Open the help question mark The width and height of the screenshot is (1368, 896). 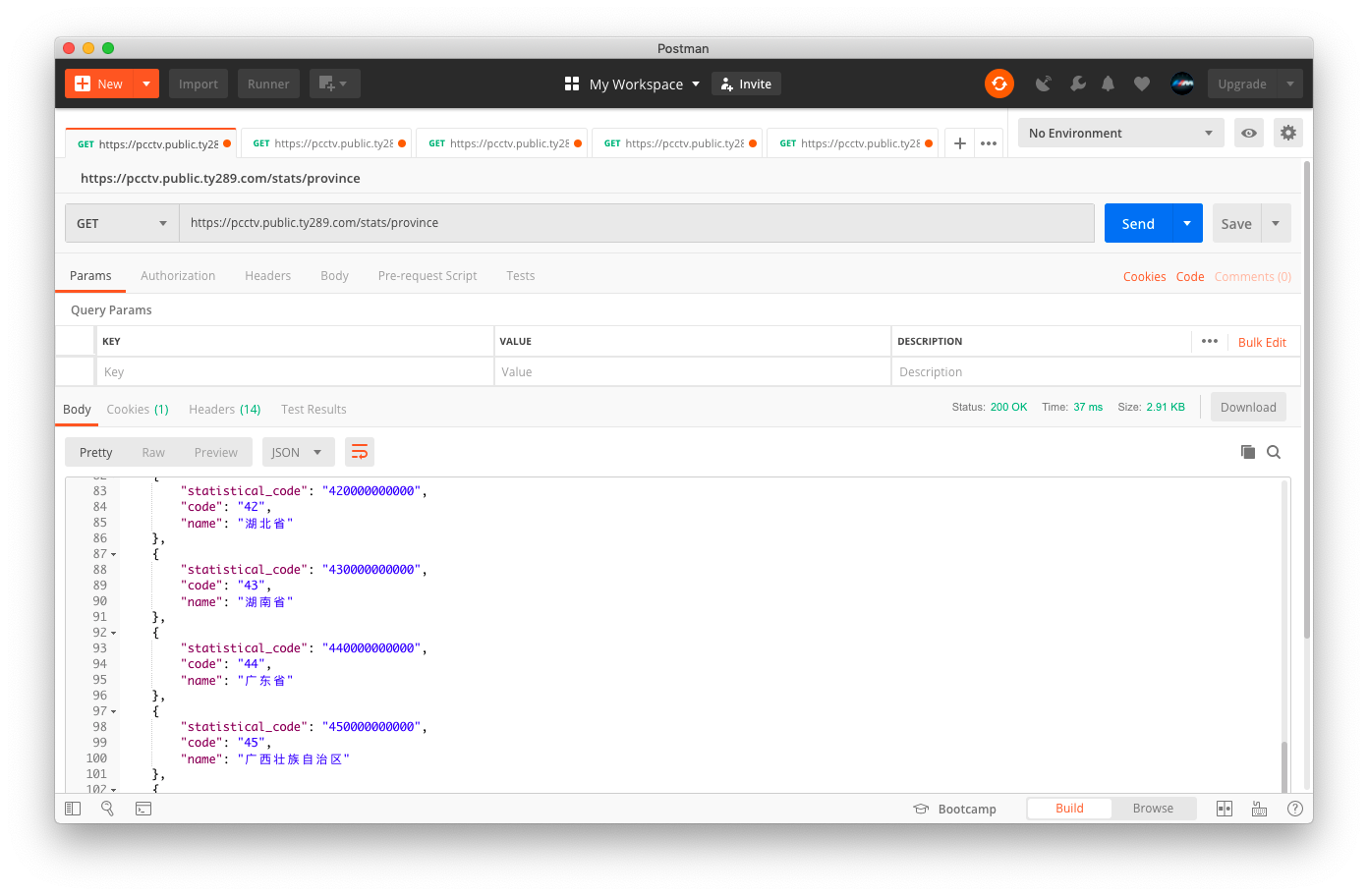(1294, 809)
